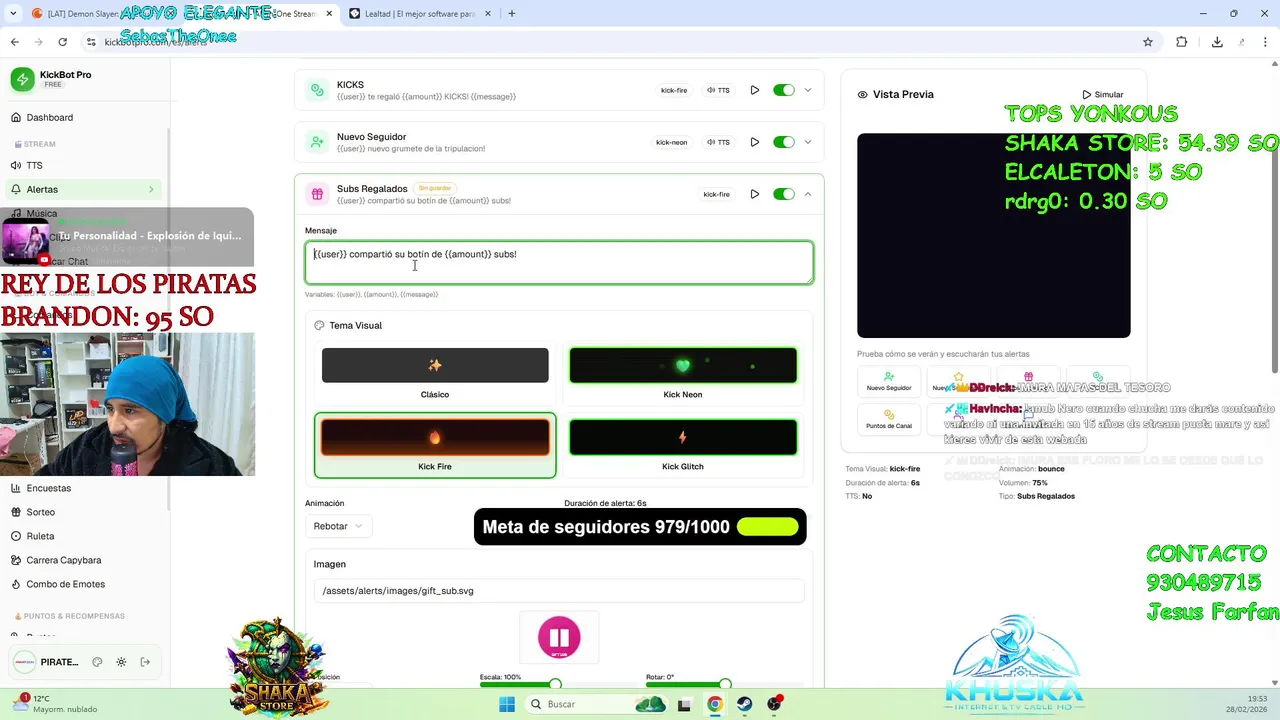This screenshot has height=720, width=1280.
Task: Open Encuestas in the sidebar
Action: (x=49, y=488)
